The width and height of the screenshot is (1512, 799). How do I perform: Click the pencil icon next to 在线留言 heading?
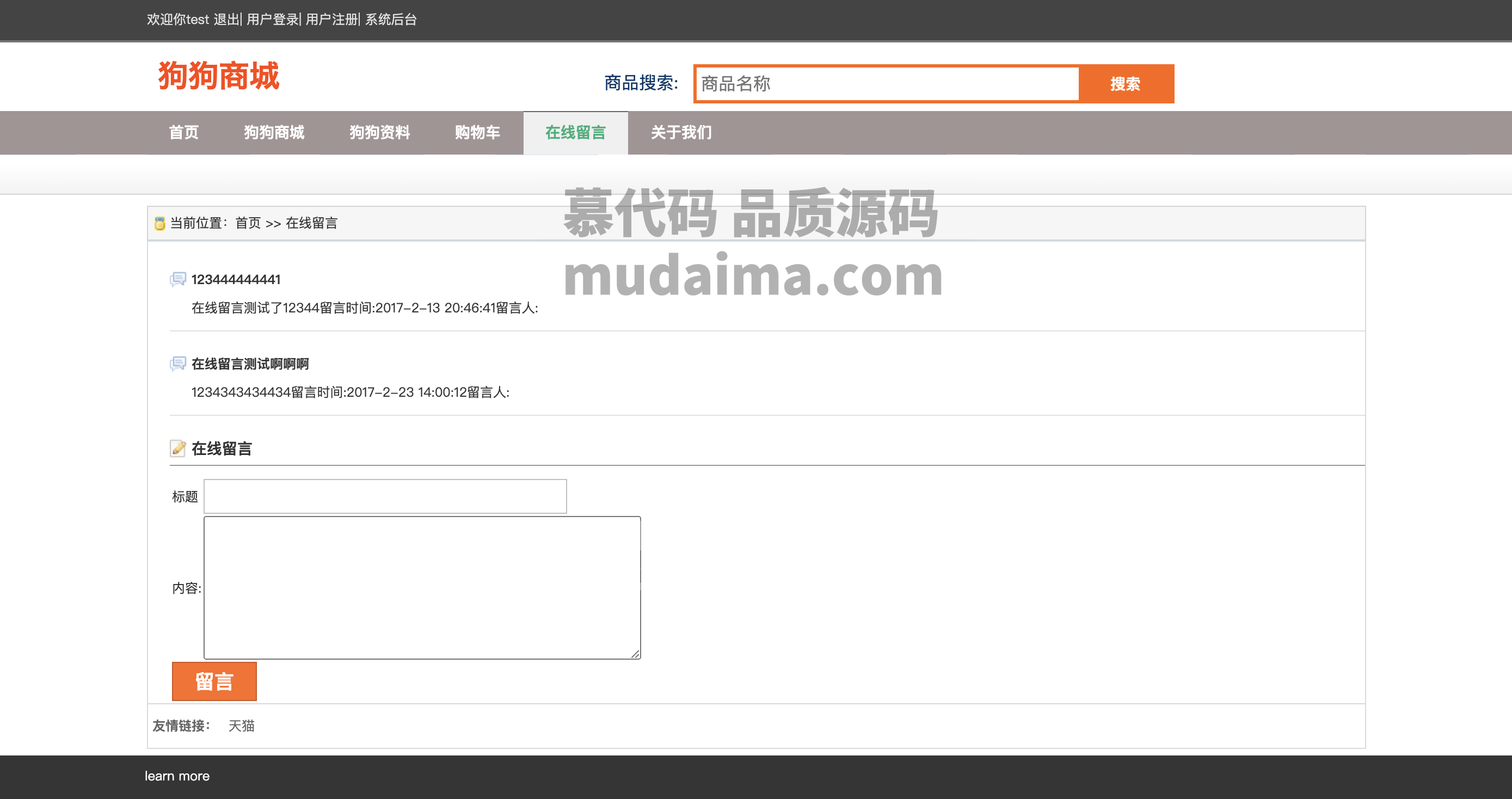178,448
